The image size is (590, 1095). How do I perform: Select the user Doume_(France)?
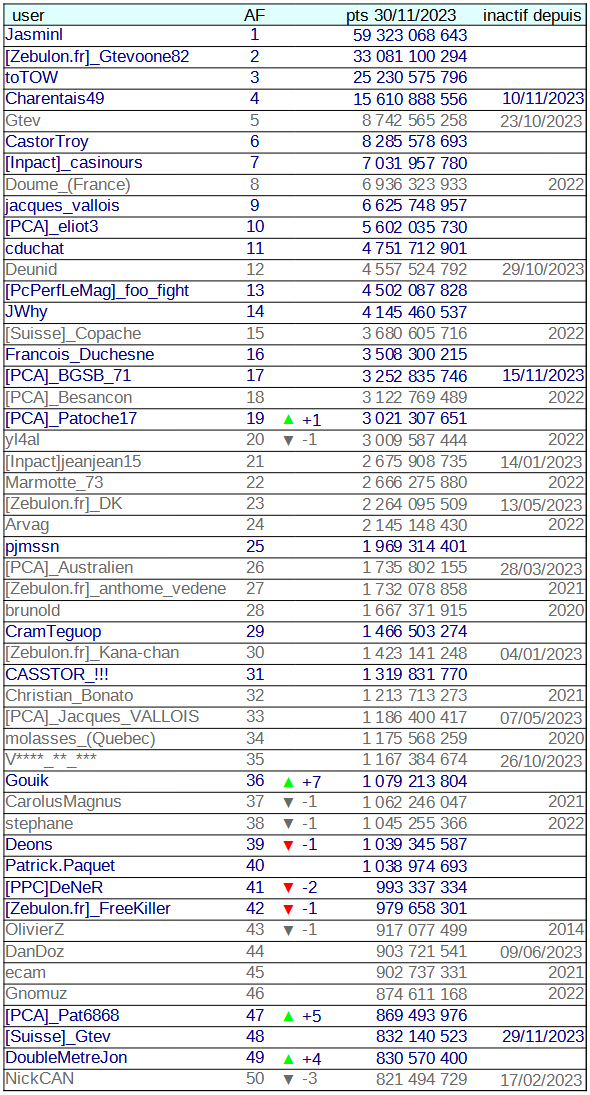tap(68, 184)
